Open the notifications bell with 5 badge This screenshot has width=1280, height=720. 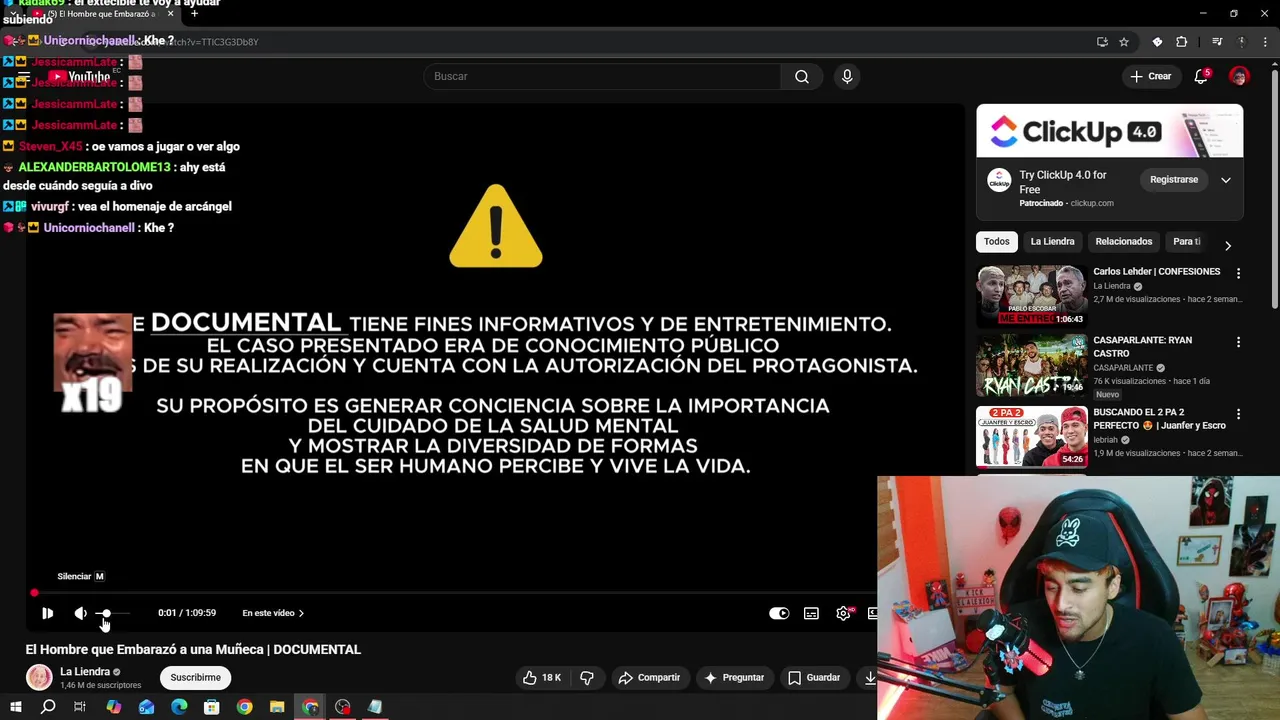click(x=1201, y=76)
